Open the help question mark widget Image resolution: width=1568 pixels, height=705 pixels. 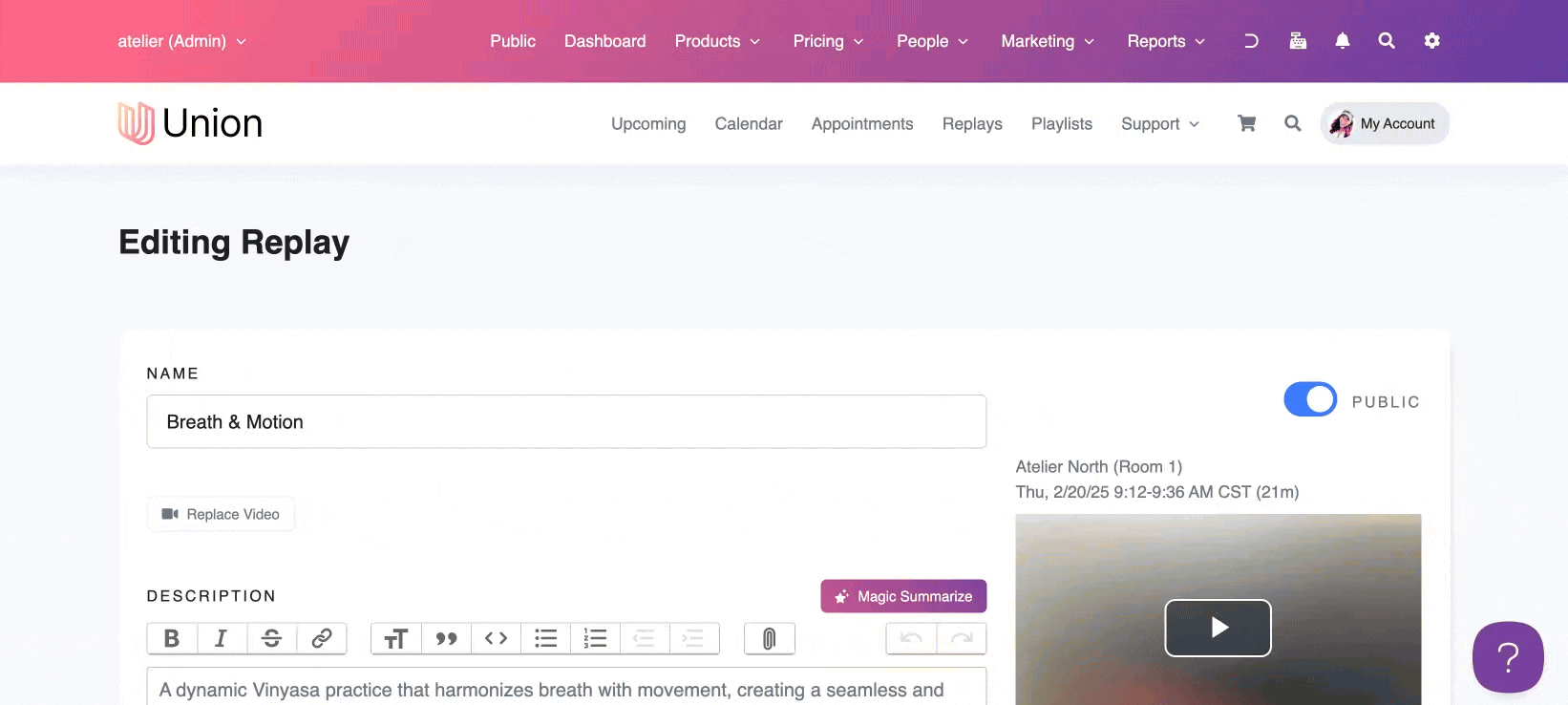1508,657
